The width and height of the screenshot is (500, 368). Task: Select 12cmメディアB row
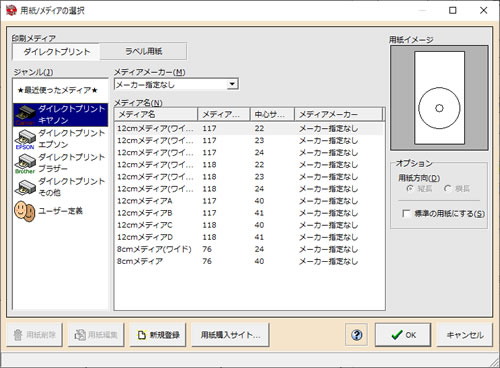pyautogui.click(x=249, y=213)
